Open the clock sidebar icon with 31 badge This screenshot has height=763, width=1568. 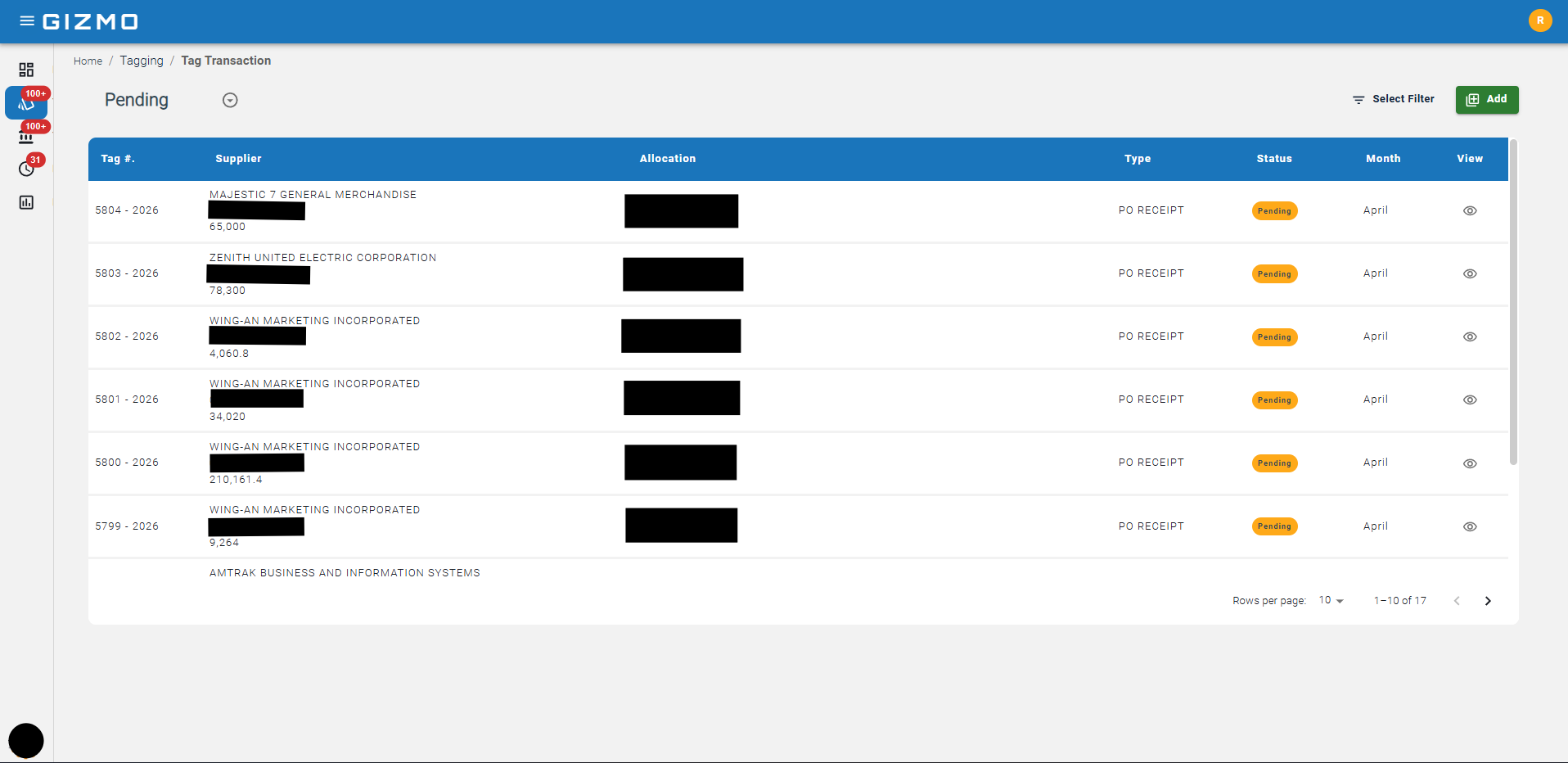tap(26, 169)
